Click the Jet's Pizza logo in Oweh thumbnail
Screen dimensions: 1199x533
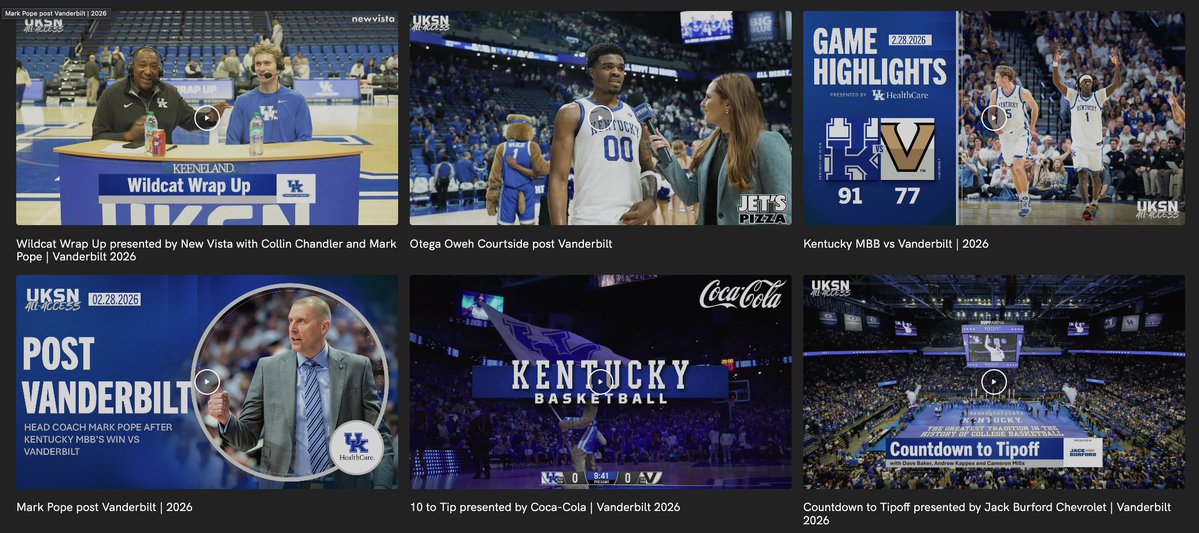(x=762, y=209)
